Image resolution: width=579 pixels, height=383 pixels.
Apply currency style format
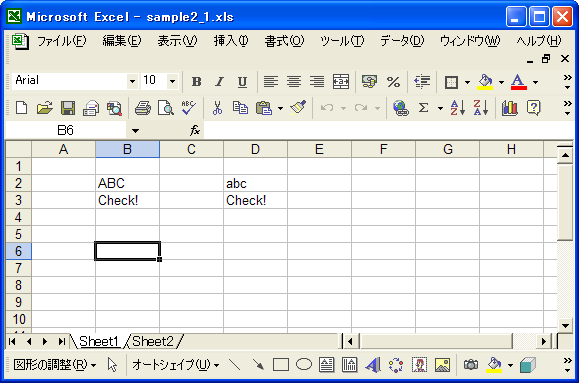tap(370, 82)
